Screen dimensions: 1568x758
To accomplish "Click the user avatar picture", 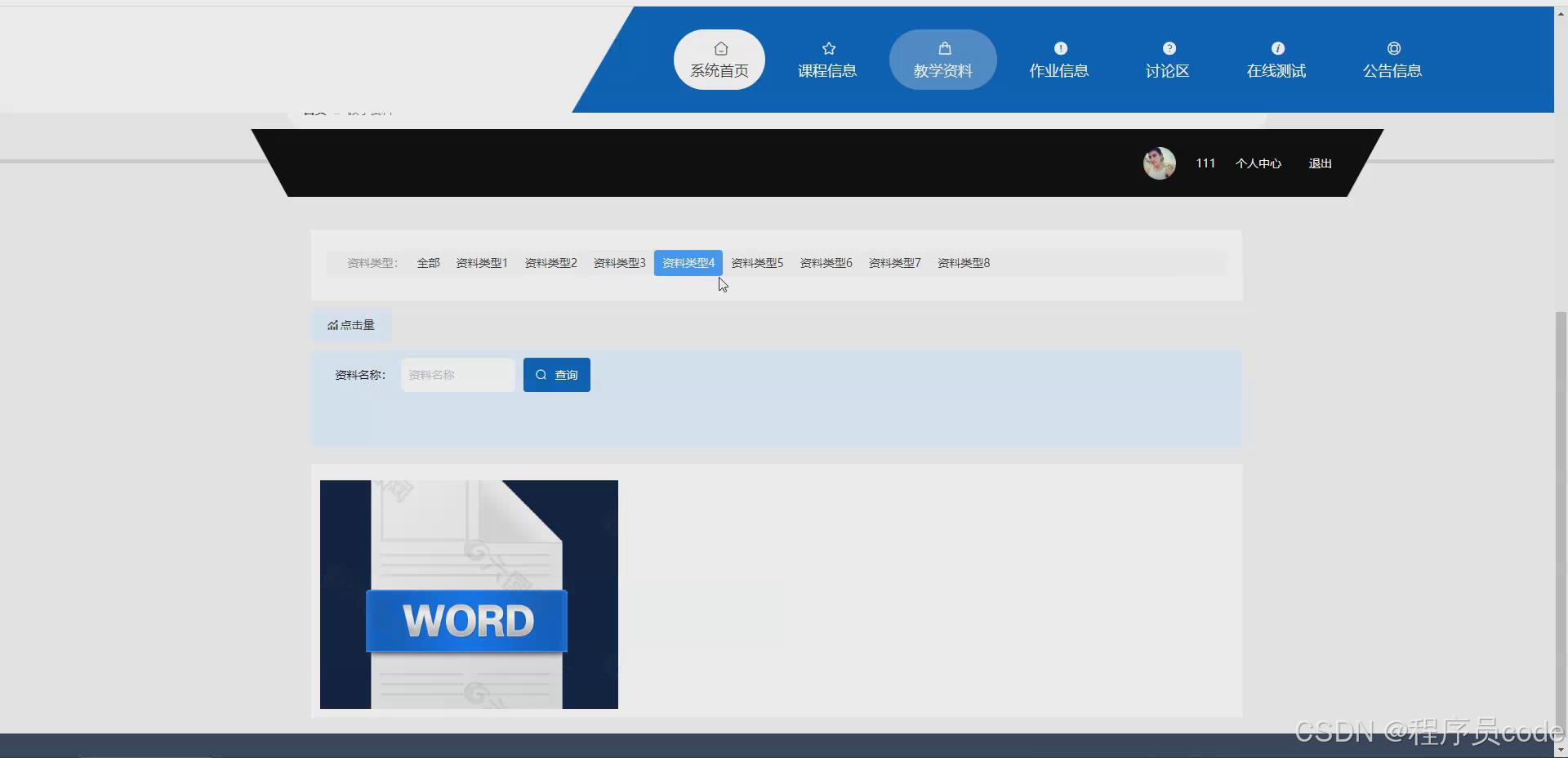I will coord(1159,163).
